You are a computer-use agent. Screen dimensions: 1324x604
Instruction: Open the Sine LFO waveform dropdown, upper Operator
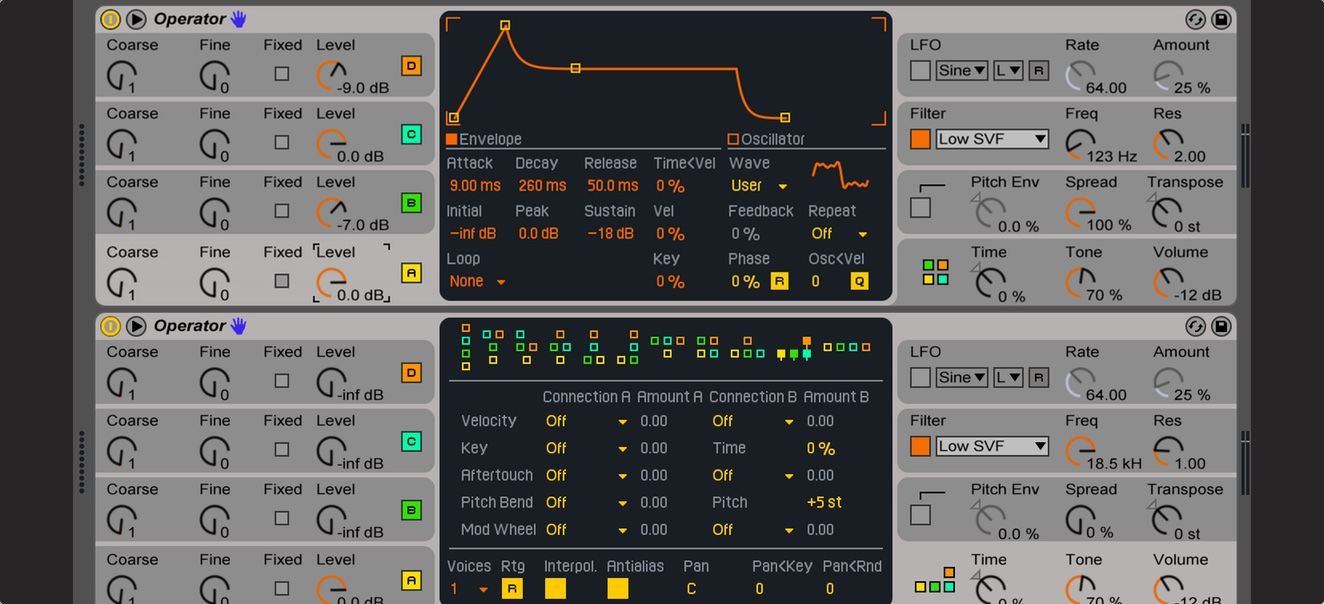click(x=962, y=70)
